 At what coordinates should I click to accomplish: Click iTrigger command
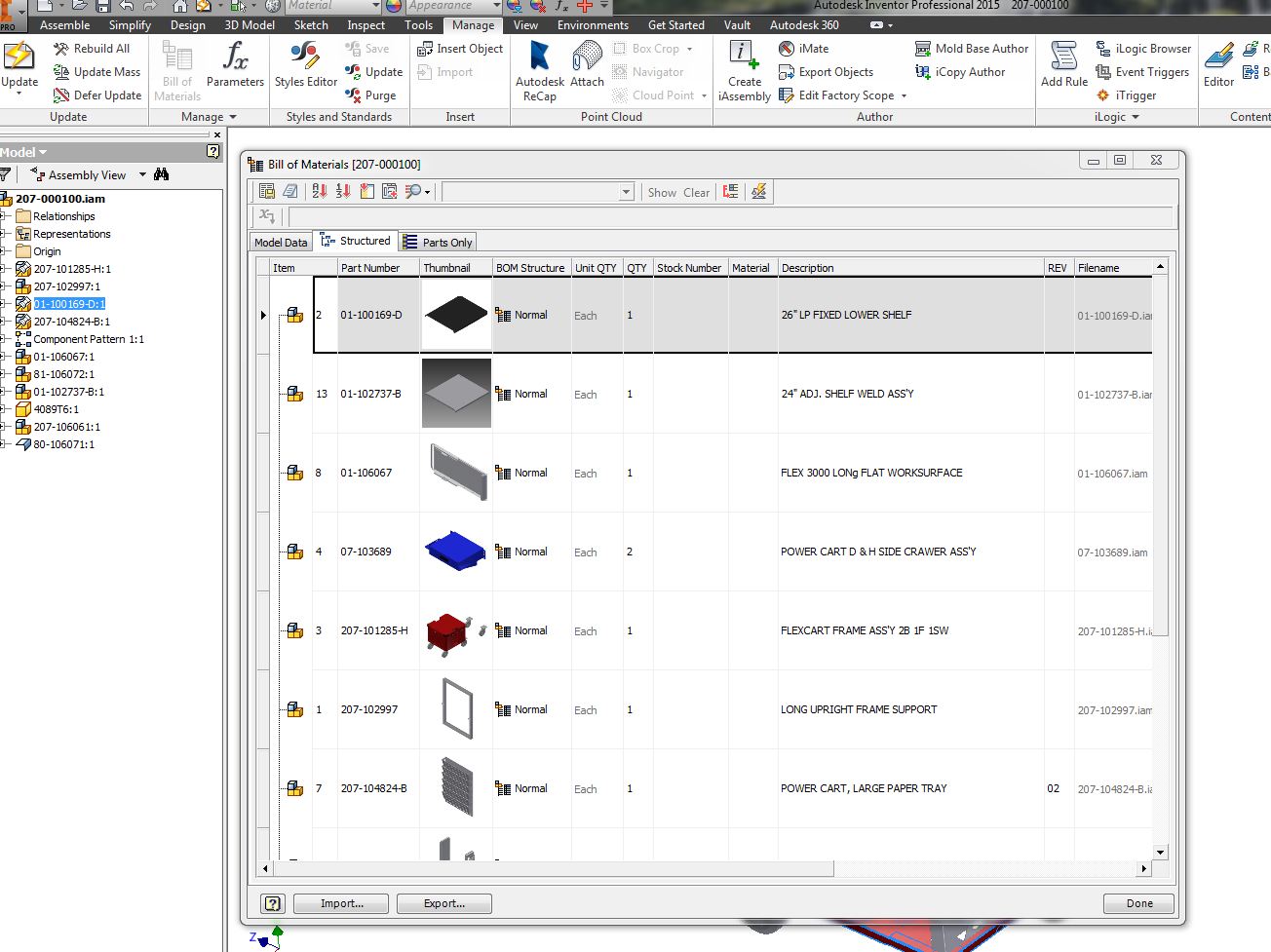pos(1126,95)
